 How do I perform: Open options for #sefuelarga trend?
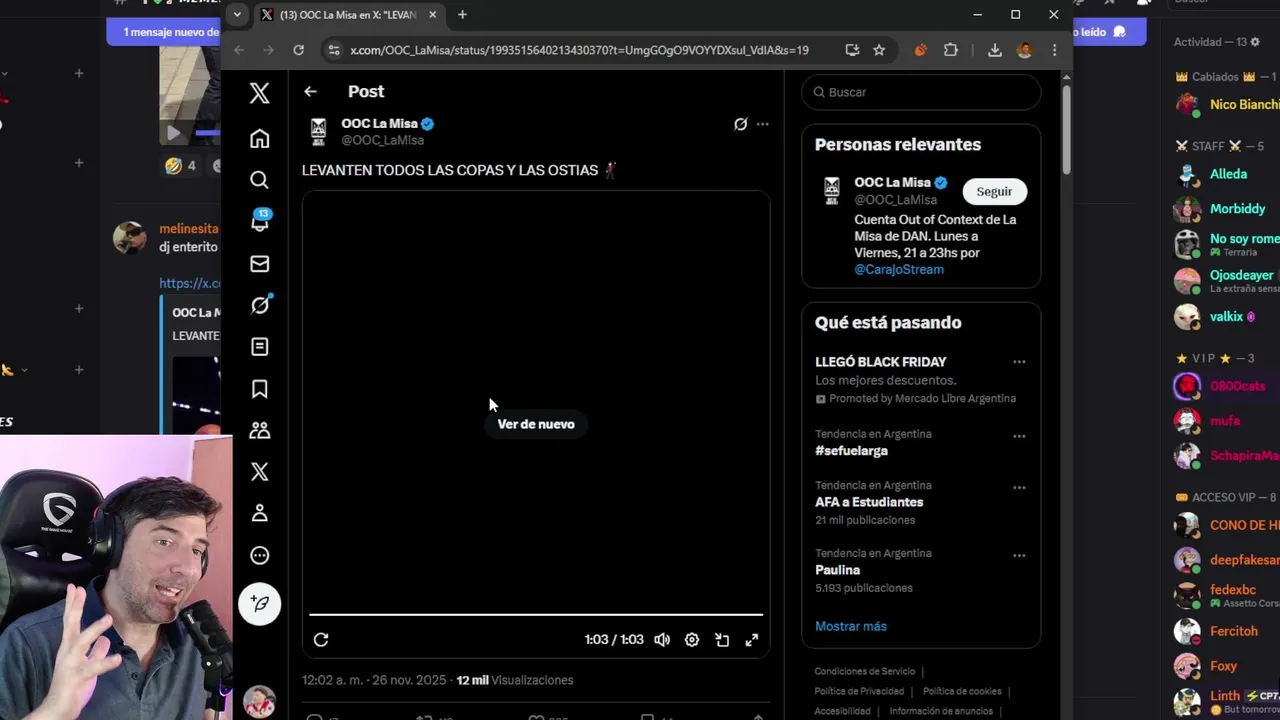(x=1019, y=436)
